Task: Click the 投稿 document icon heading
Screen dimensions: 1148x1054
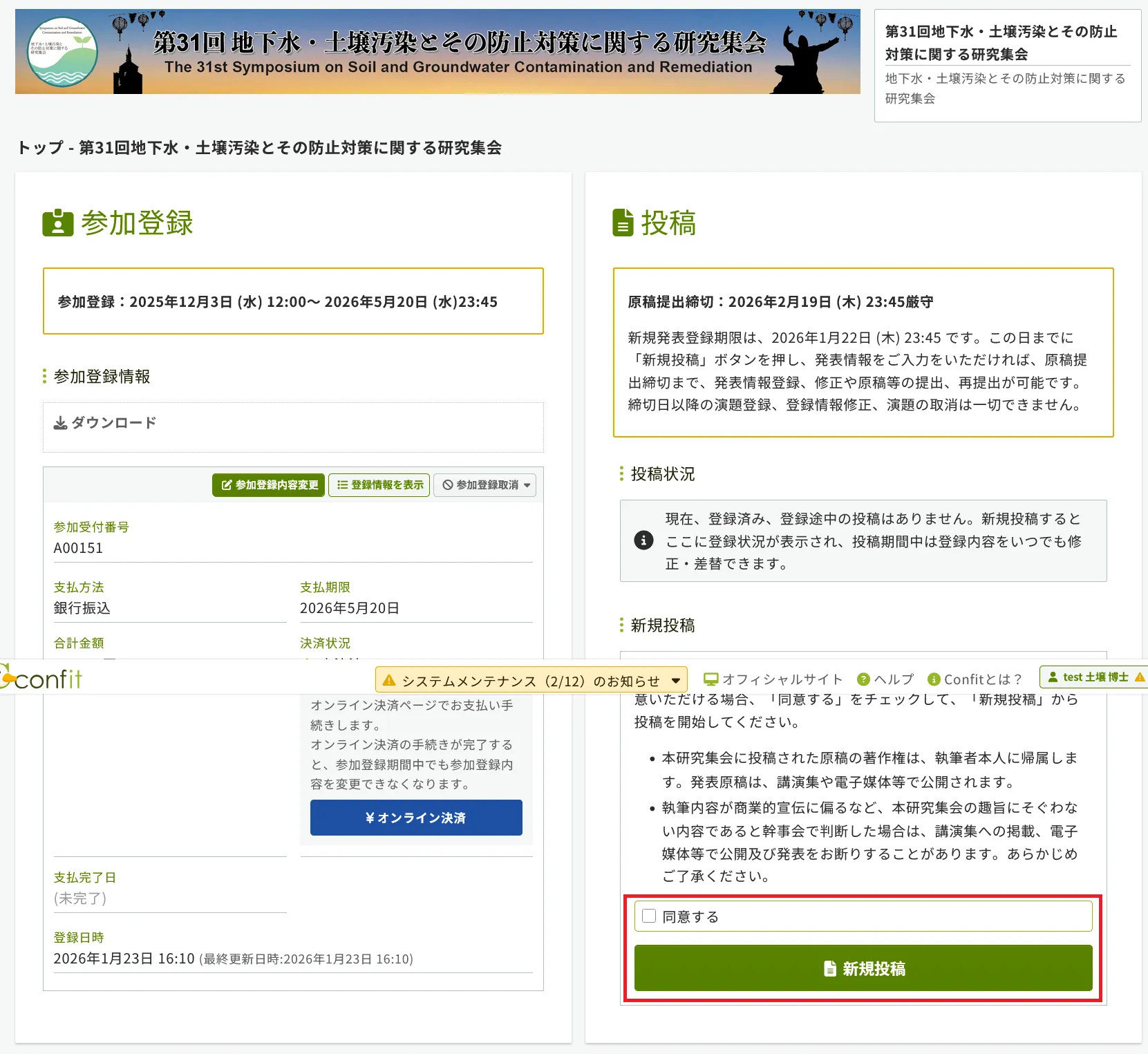Action: point(623,223)
